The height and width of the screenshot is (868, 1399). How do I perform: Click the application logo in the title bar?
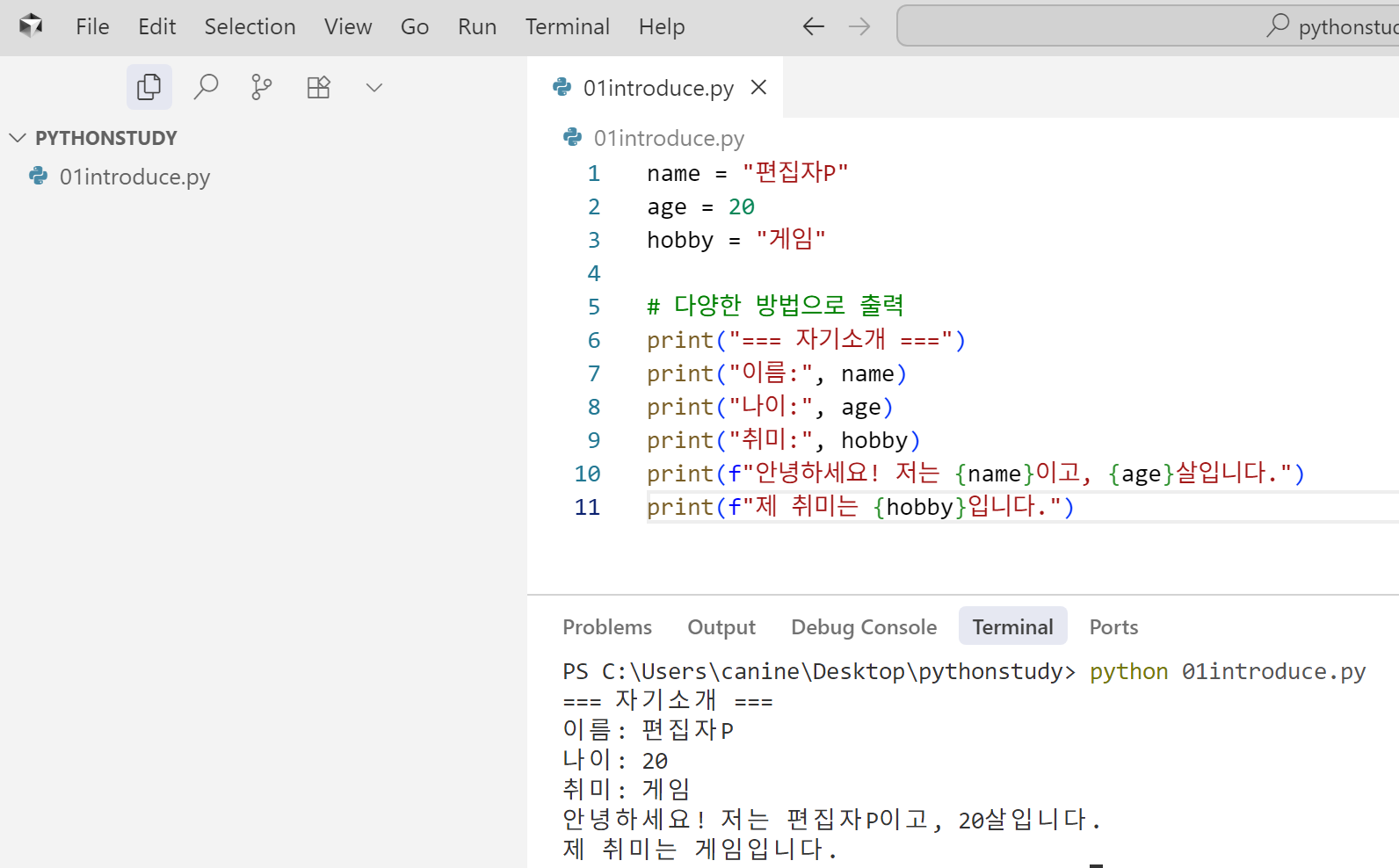[x=31, y=26]
